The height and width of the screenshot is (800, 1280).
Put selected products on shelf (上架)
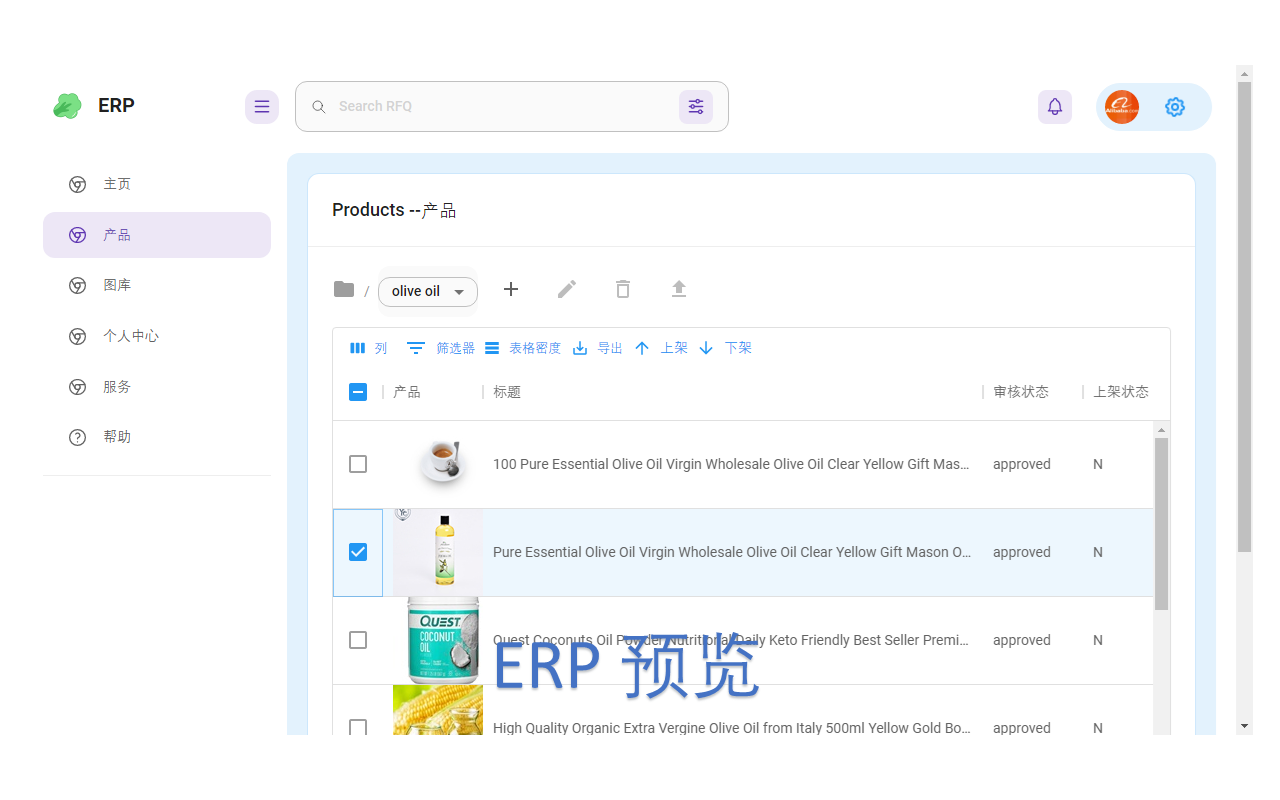661,348
